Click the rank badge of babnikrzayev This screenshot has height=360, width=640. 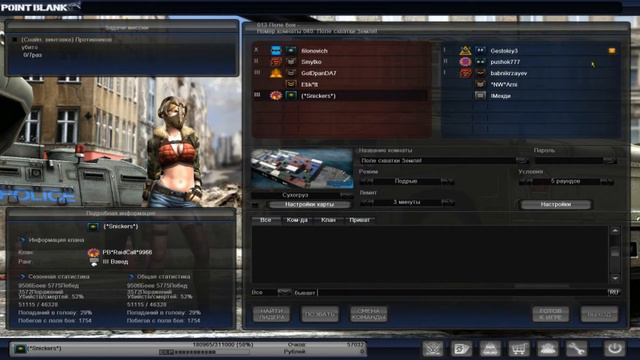pyautogui.click(x=480, y=73)
